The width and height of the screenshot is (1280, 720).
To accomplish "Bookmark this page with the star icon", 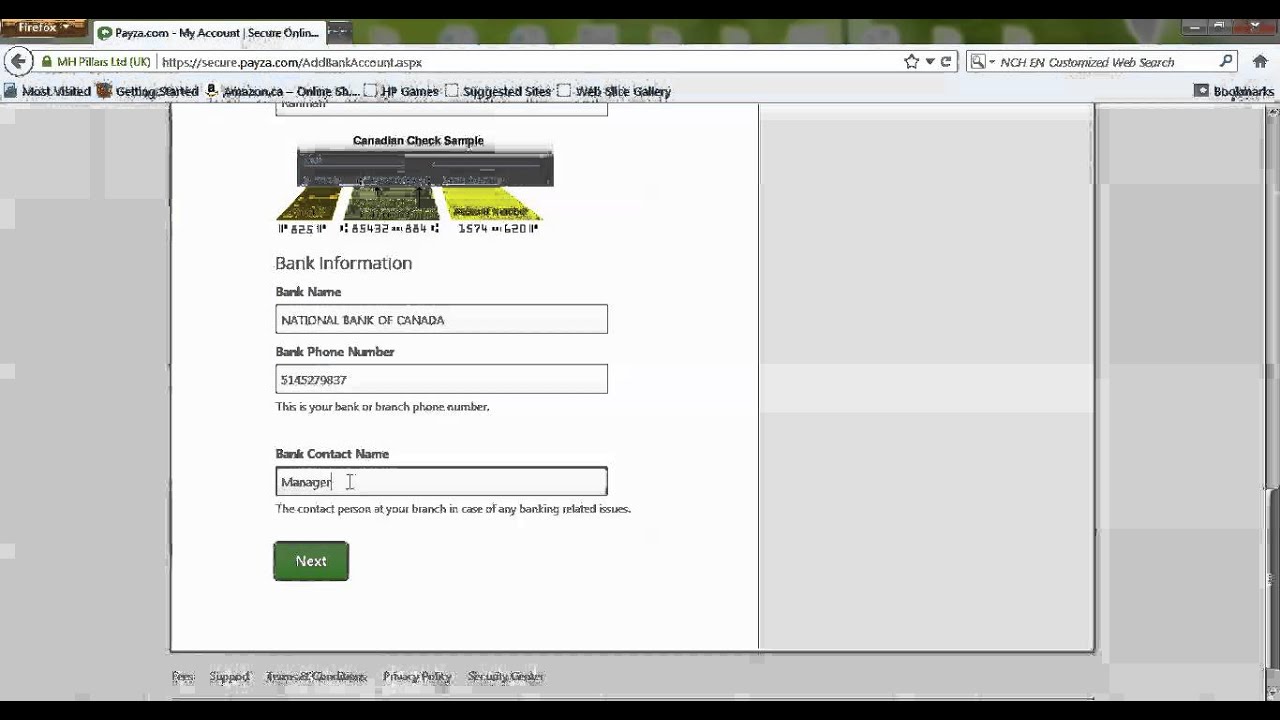I will pyautogui.click(x=911, y=62).
